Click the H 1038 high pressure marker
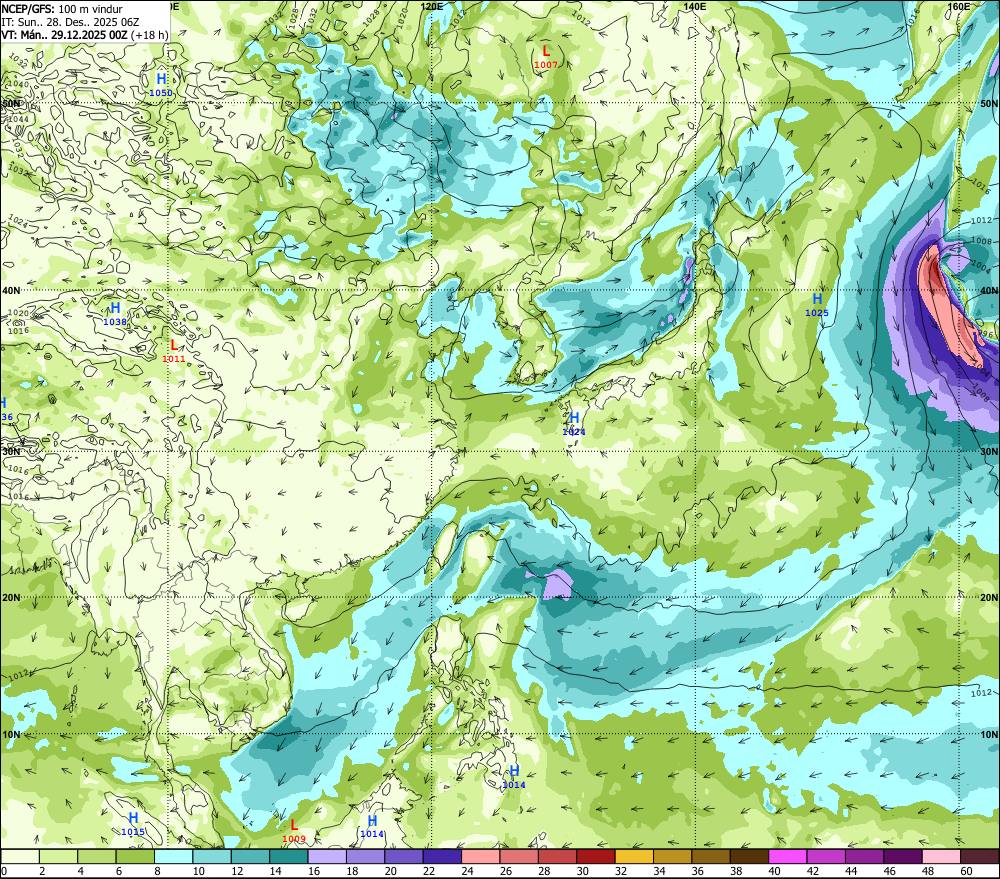1000x879 pixels. pyautogui.click(x=115, y=314)
